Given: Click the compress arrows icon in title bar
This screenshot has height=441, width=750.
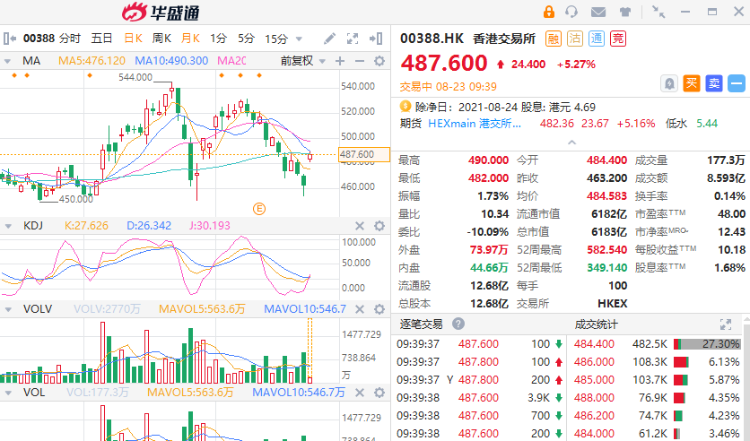Looking at the screenshot, I should pos(659,11).
